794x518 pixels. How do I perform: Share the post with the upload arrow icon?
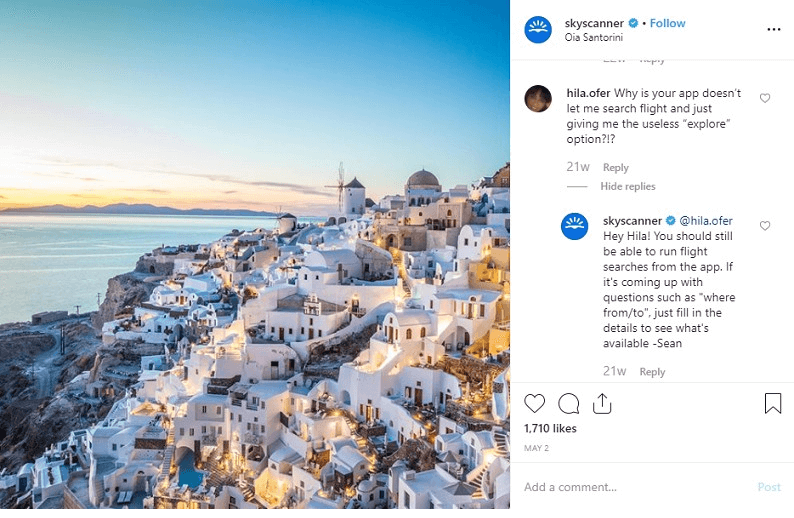[x=602, y=404]
